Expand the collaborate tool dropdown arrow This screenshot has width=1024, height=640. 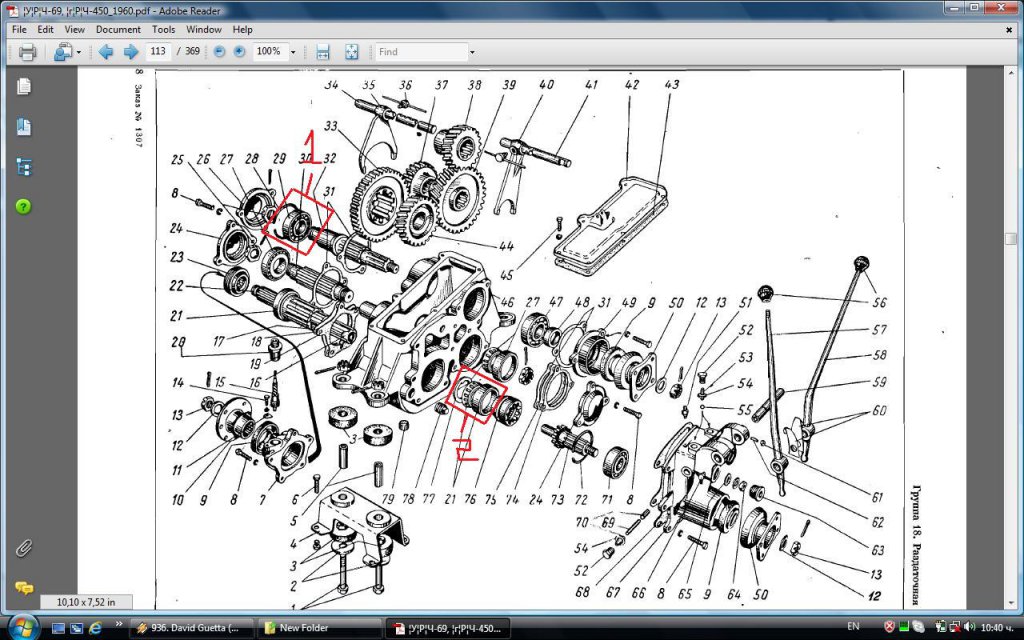coord(77,52)
